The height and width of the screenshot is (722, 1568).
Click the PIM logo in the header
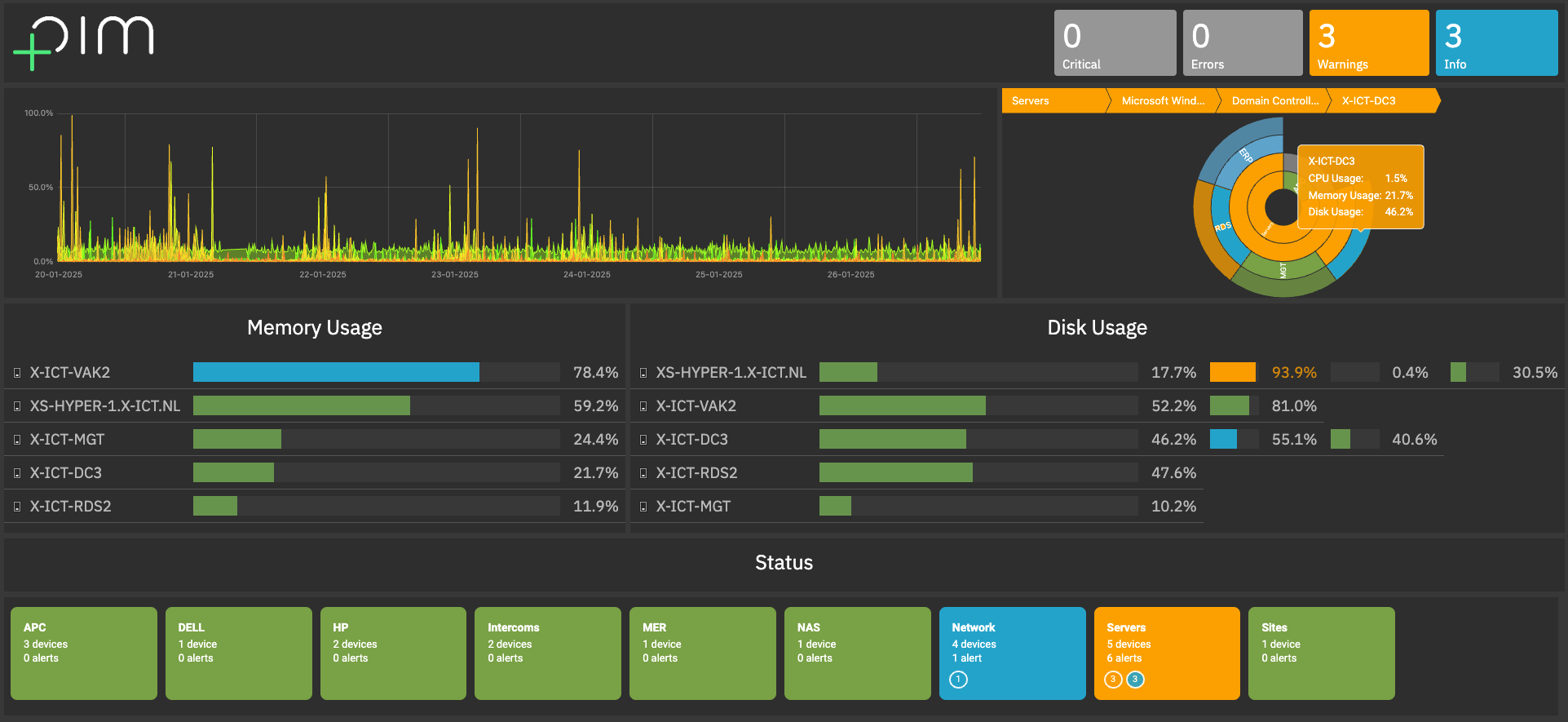tap(84, 42)
